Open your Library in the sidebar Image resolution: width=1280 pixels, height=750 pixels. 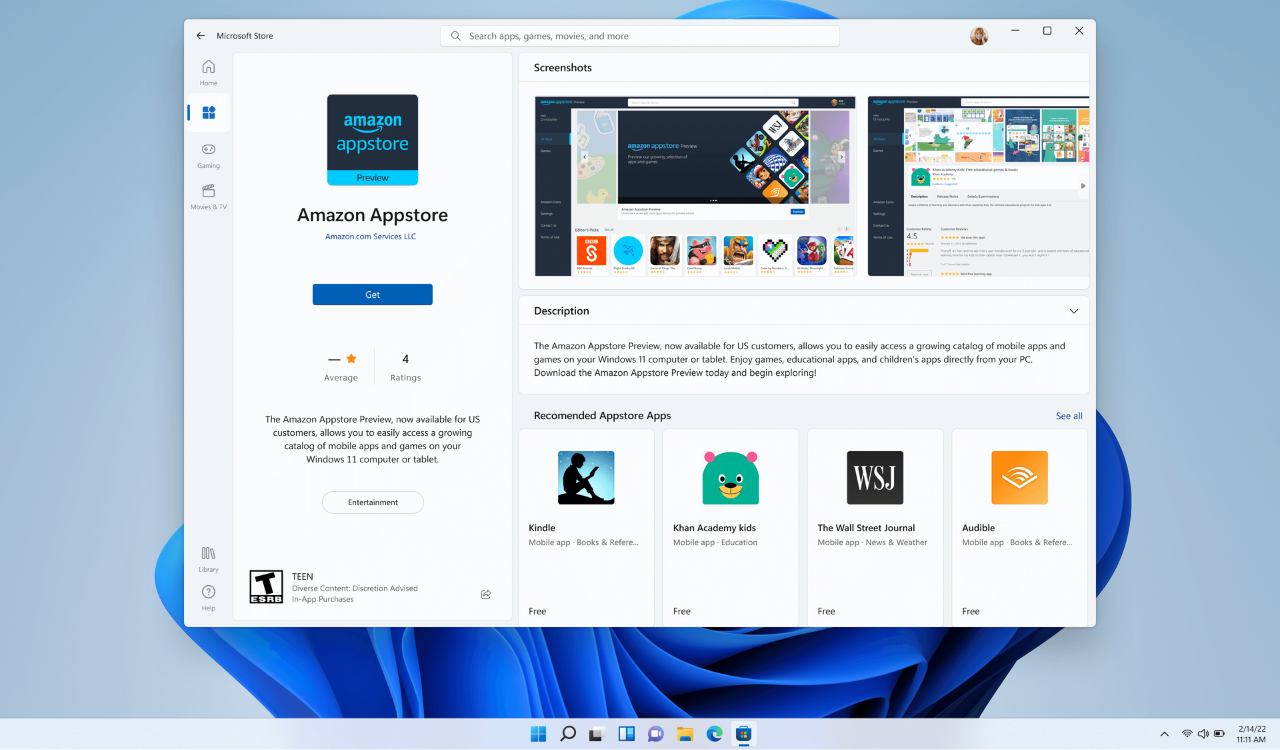208,558
